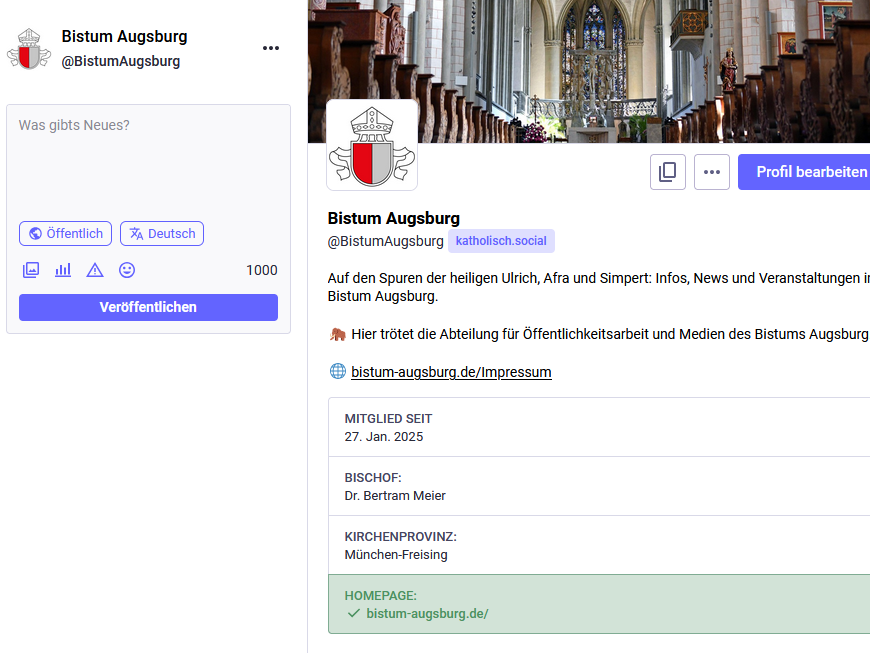This screenshot has width=870, height=653.
Task: Open the emoji picker smiley icon
Action: [x=127, y=270]
